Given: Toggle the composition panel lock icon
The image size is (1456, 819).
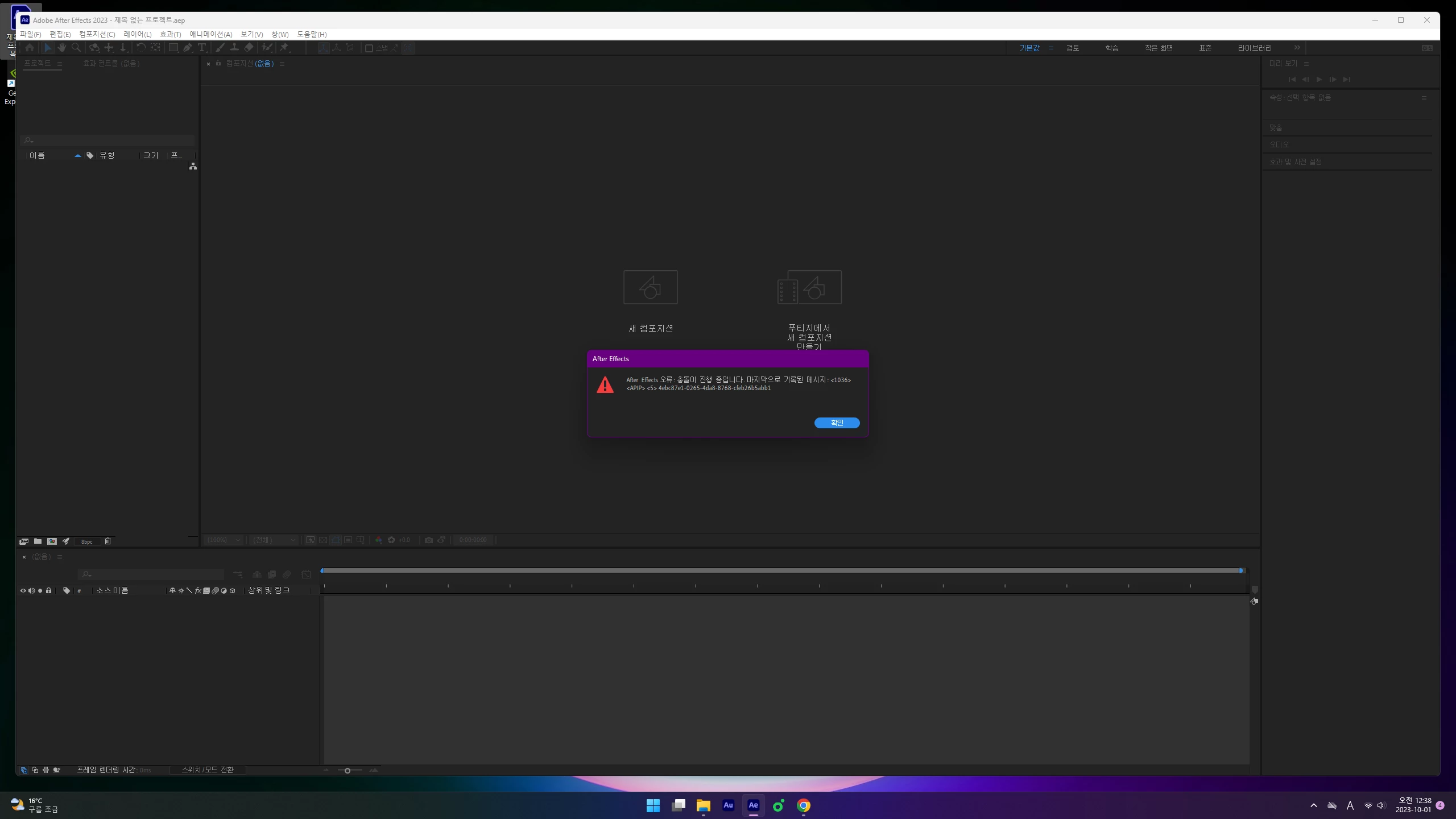Looking at the screenshot, I should 218,63.
